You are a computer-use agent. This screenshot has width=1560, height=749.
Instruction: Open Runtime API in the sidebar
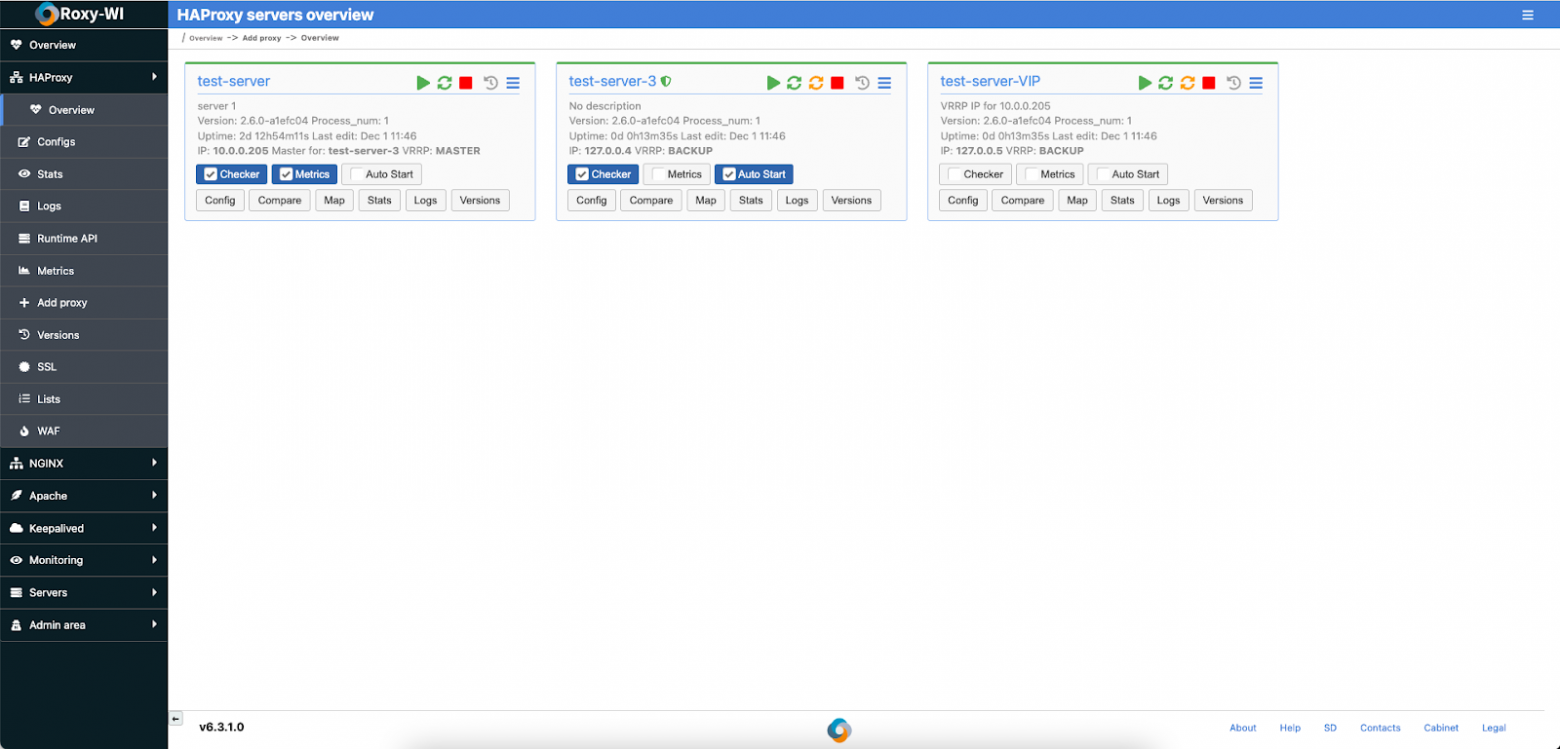[x=84, y=238]
